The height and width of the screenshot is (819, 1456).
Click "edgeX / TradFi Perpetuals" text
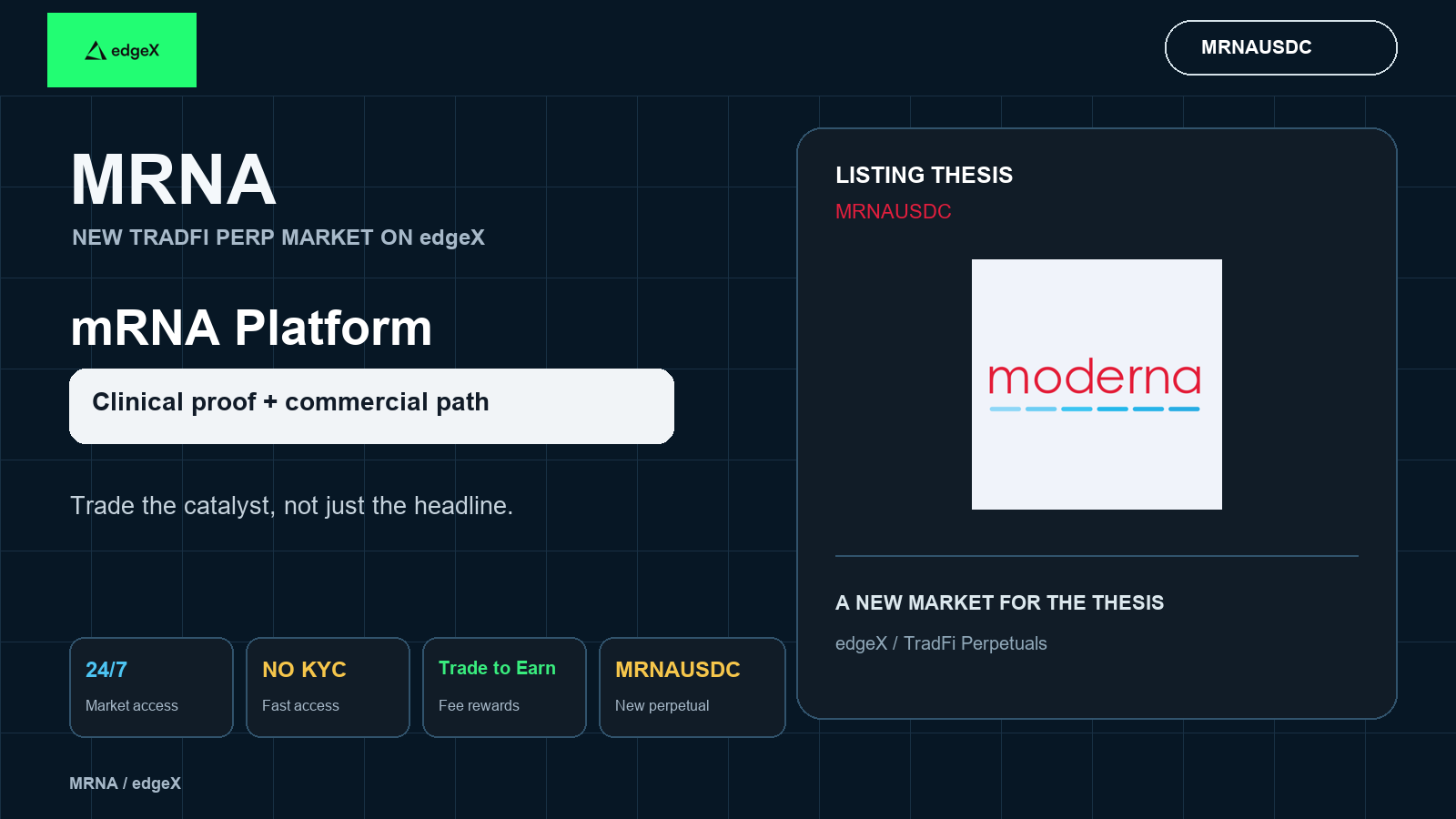941,643
